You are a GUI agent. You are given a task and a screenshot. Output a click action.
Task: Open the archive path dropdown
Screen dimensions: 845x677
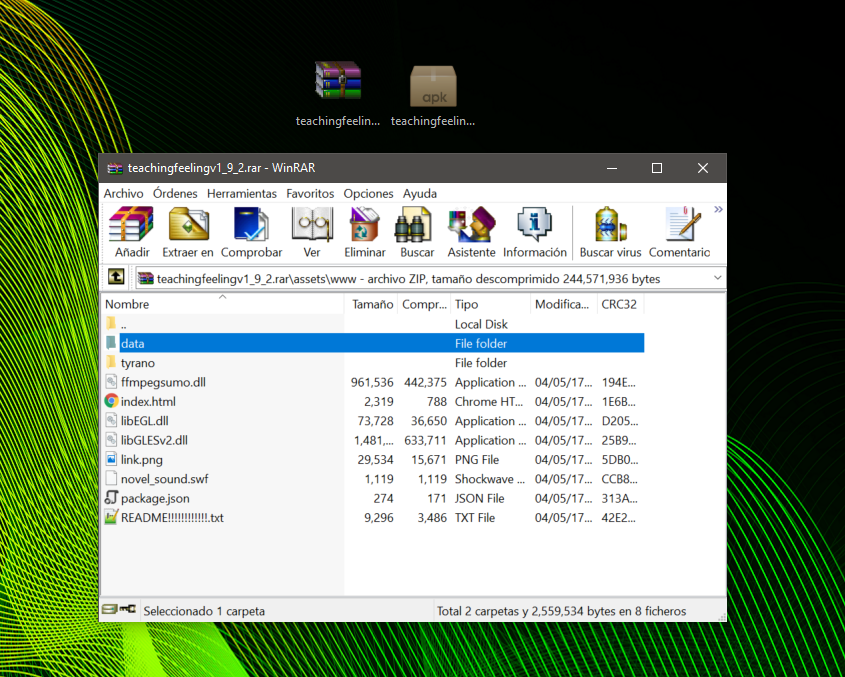point(717,278)
